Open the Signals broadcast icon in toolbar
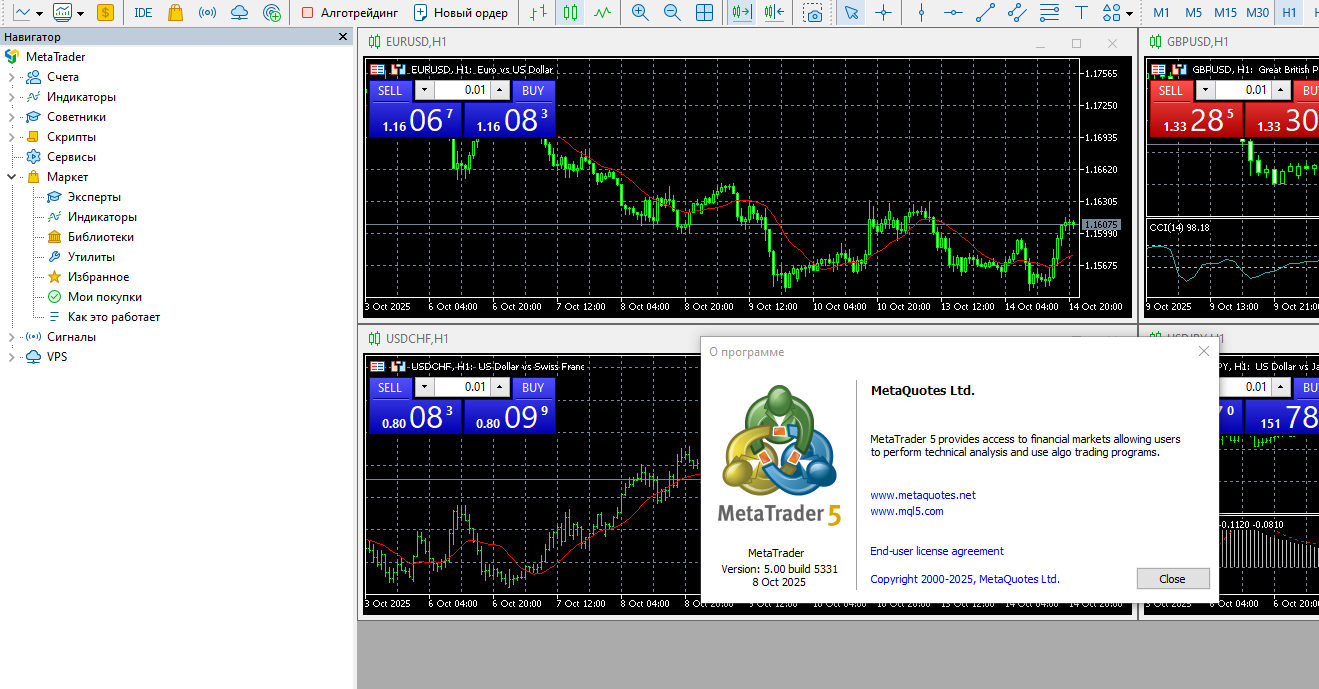 tap(207, 13)
